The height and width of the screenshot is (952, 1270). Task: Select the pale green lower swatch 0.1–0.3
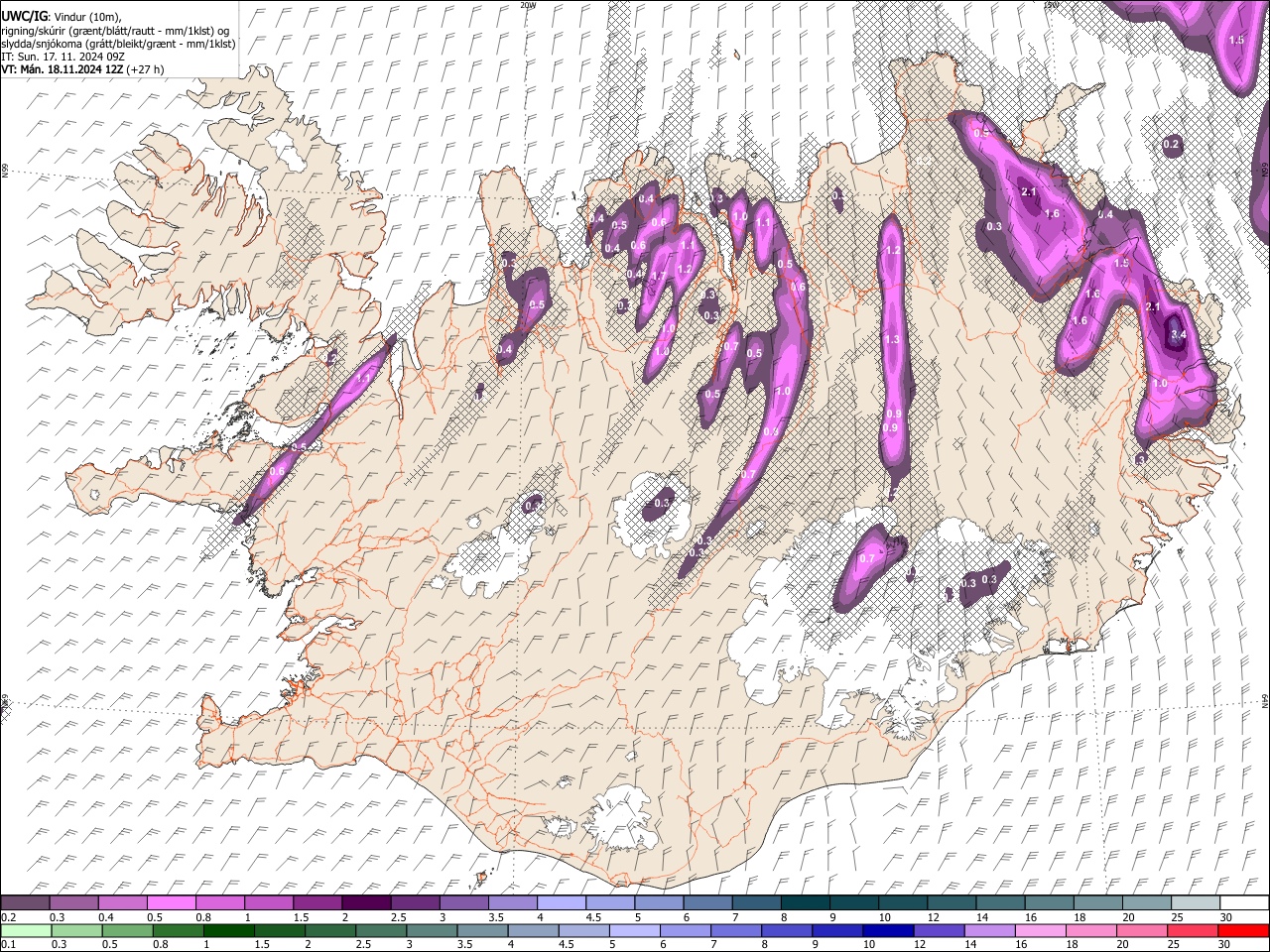tap(27, 930)
